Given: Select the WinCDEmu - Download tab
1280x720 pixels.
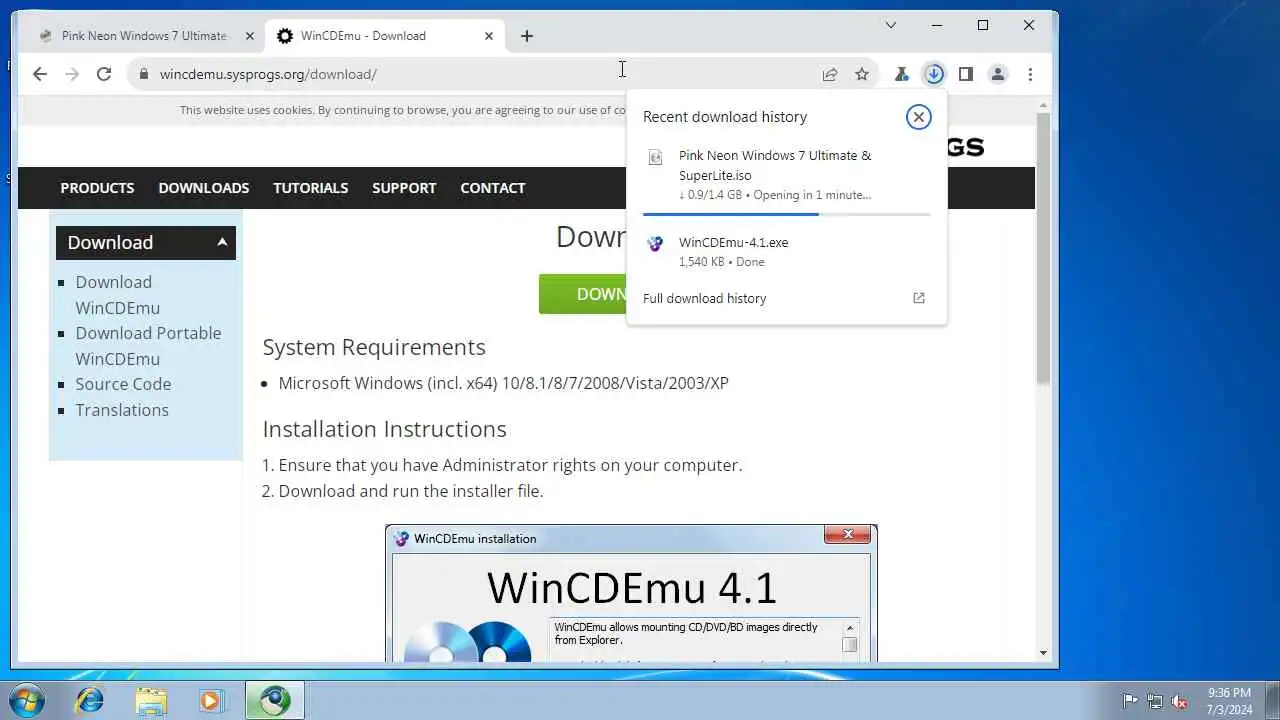Looking at the screenshot, I should tap(386, 36).
